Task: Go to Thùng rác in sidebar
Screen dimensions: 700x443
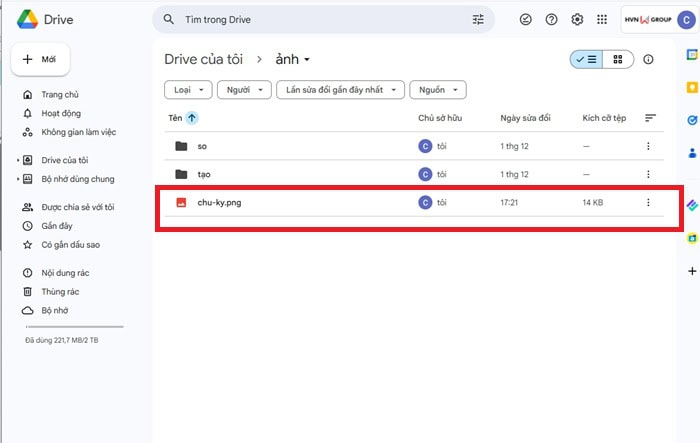Action: [x=60, y=291]
